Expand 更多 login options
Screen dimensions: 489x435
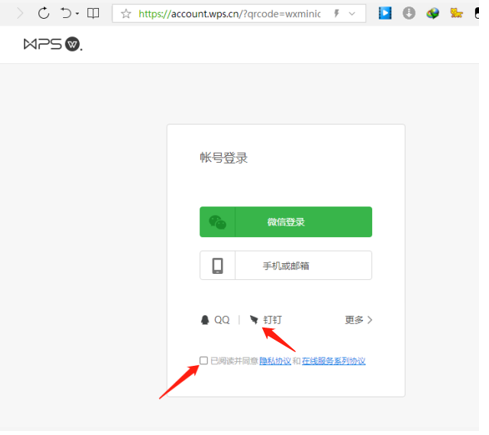click(x=359, y=320)
